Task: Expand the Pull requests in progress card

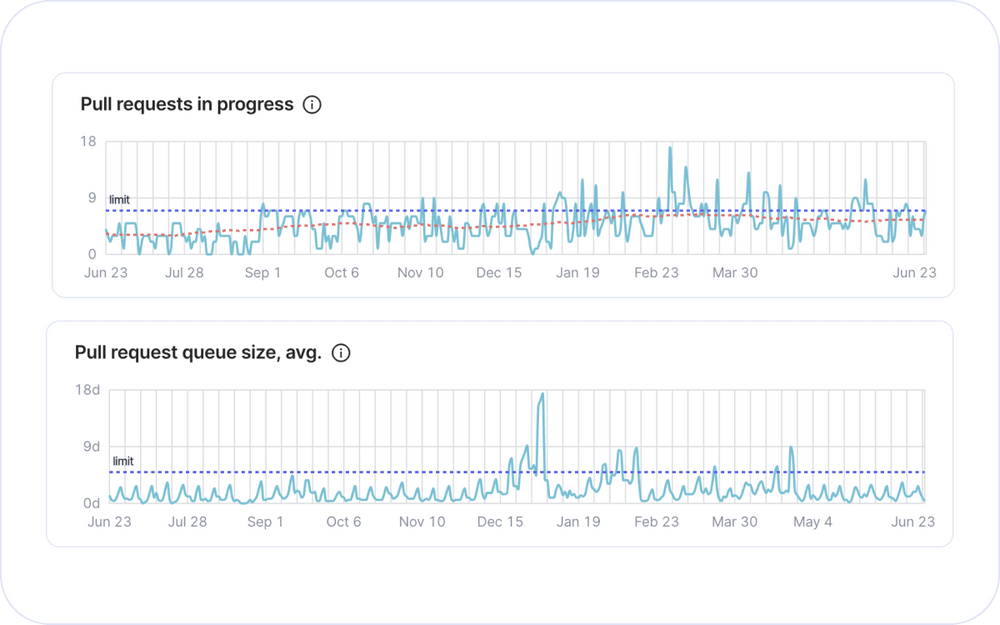Action: coord(500,184)
